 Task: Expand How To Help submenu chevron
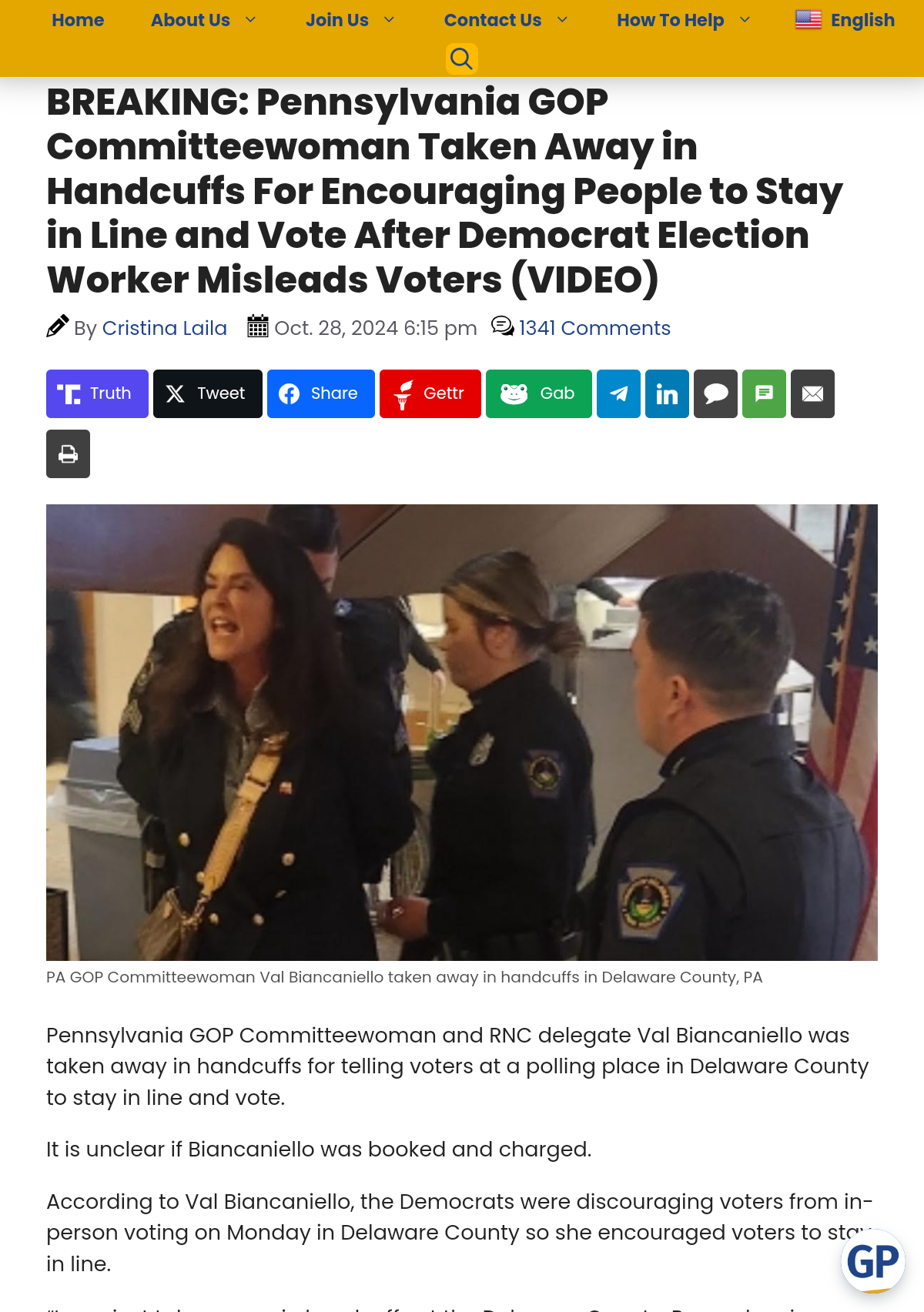click(745, 20)
